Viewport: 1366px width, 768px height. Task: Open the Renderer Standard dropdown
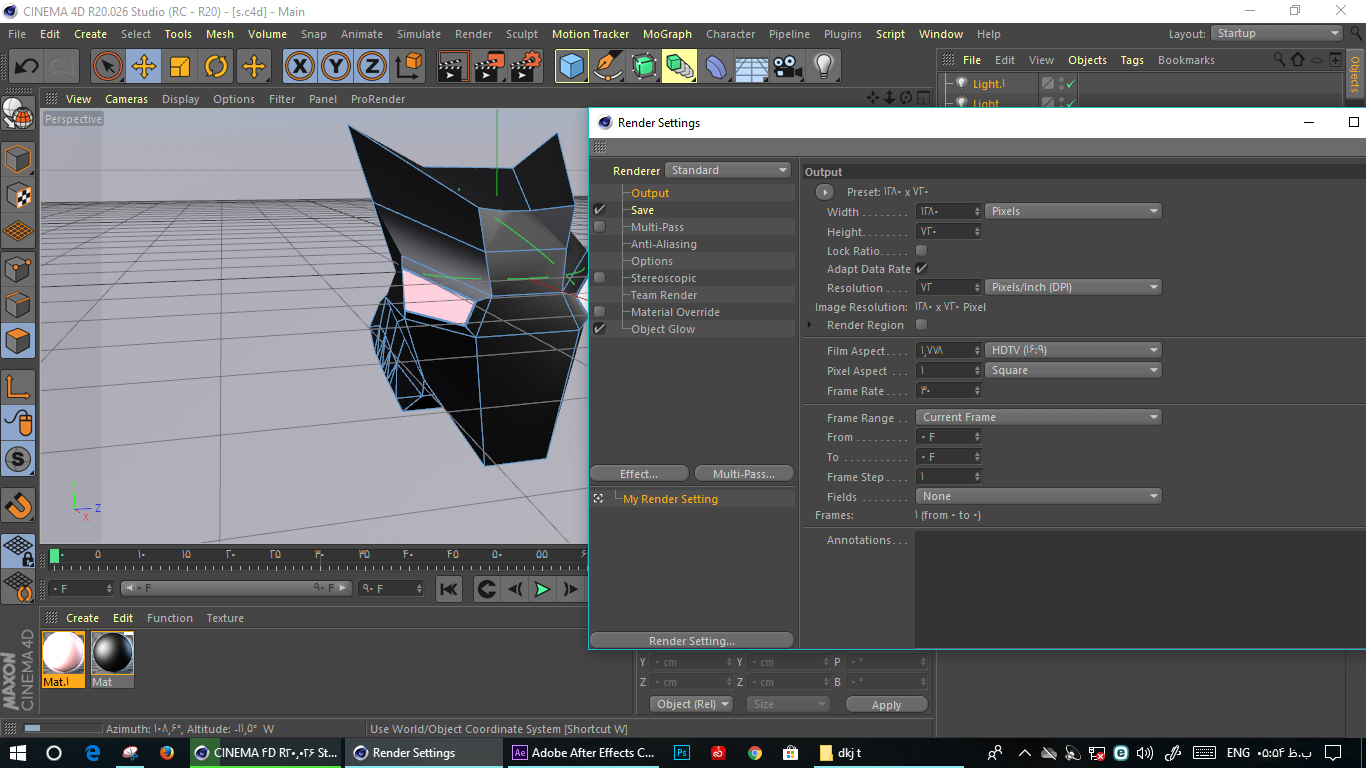click(728, 170)
